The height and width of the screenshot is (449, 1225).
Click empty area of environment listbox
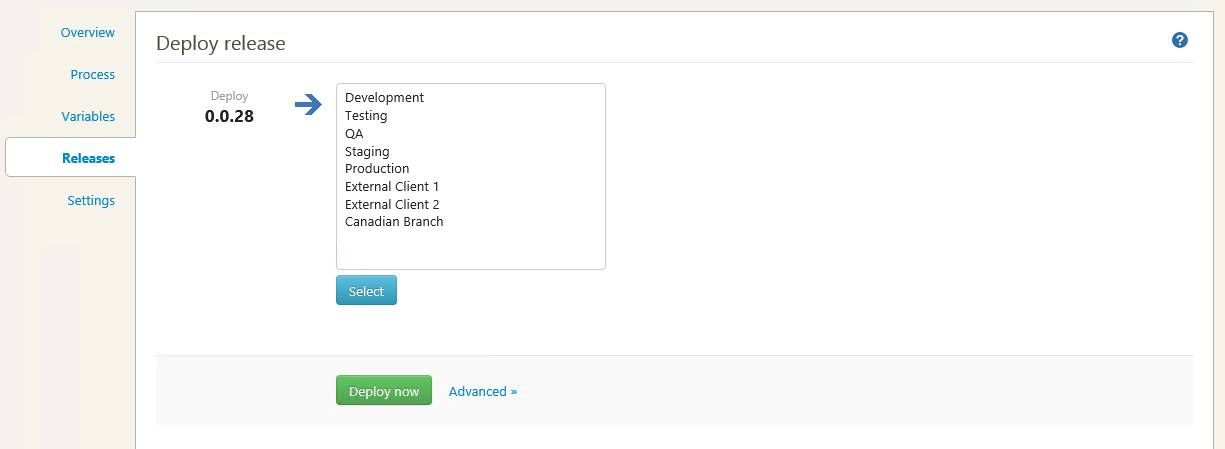pos(470,248)
